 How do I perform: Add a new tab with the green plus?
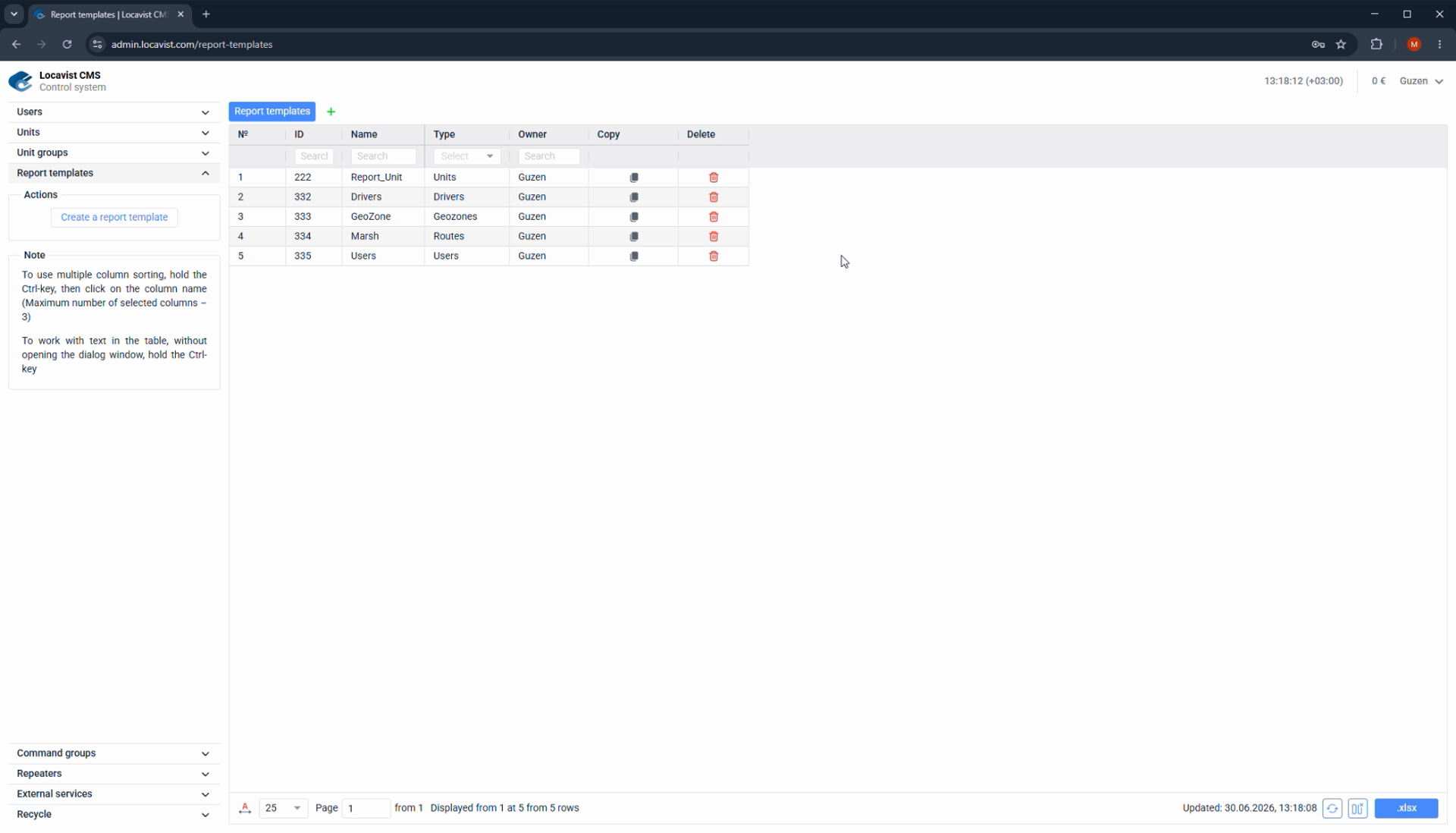point(331,112)
